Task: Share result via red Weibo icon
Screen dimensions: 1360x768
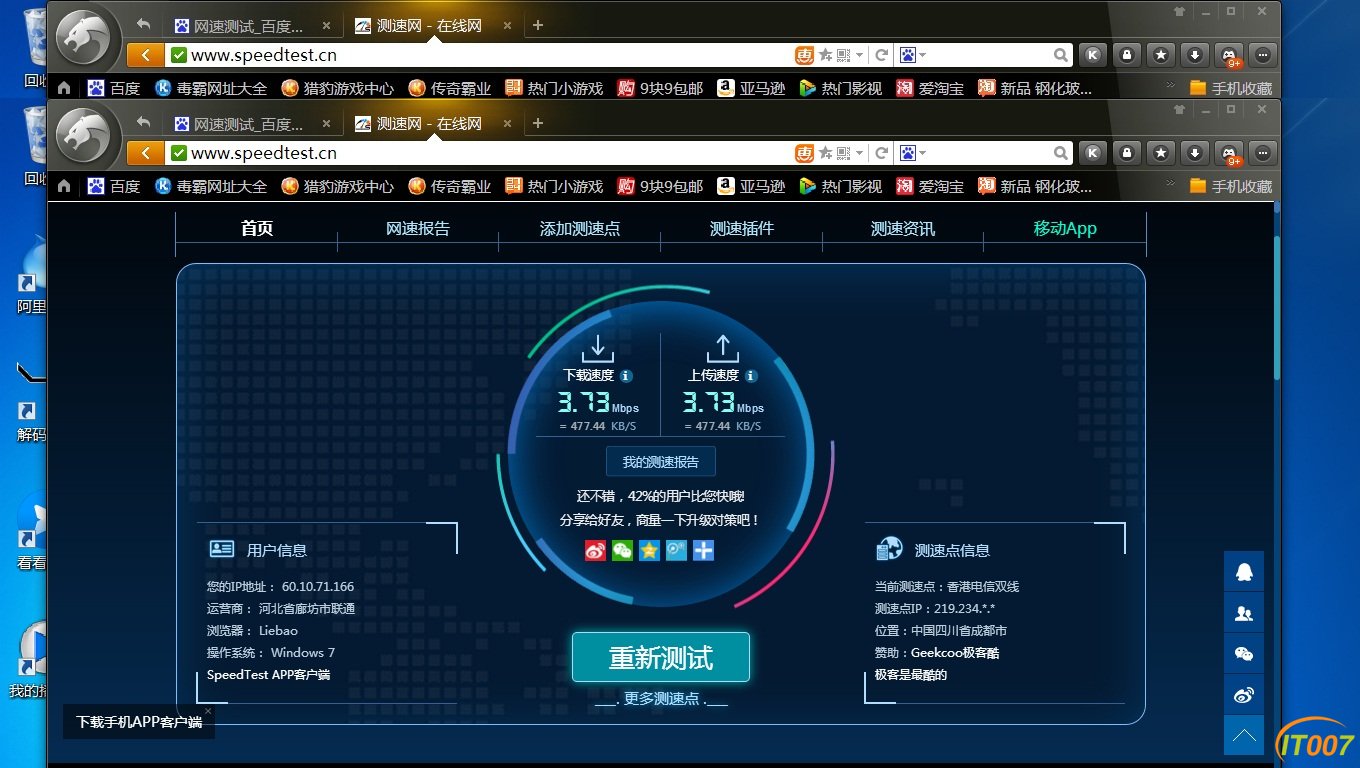Action: pos(595,550)
